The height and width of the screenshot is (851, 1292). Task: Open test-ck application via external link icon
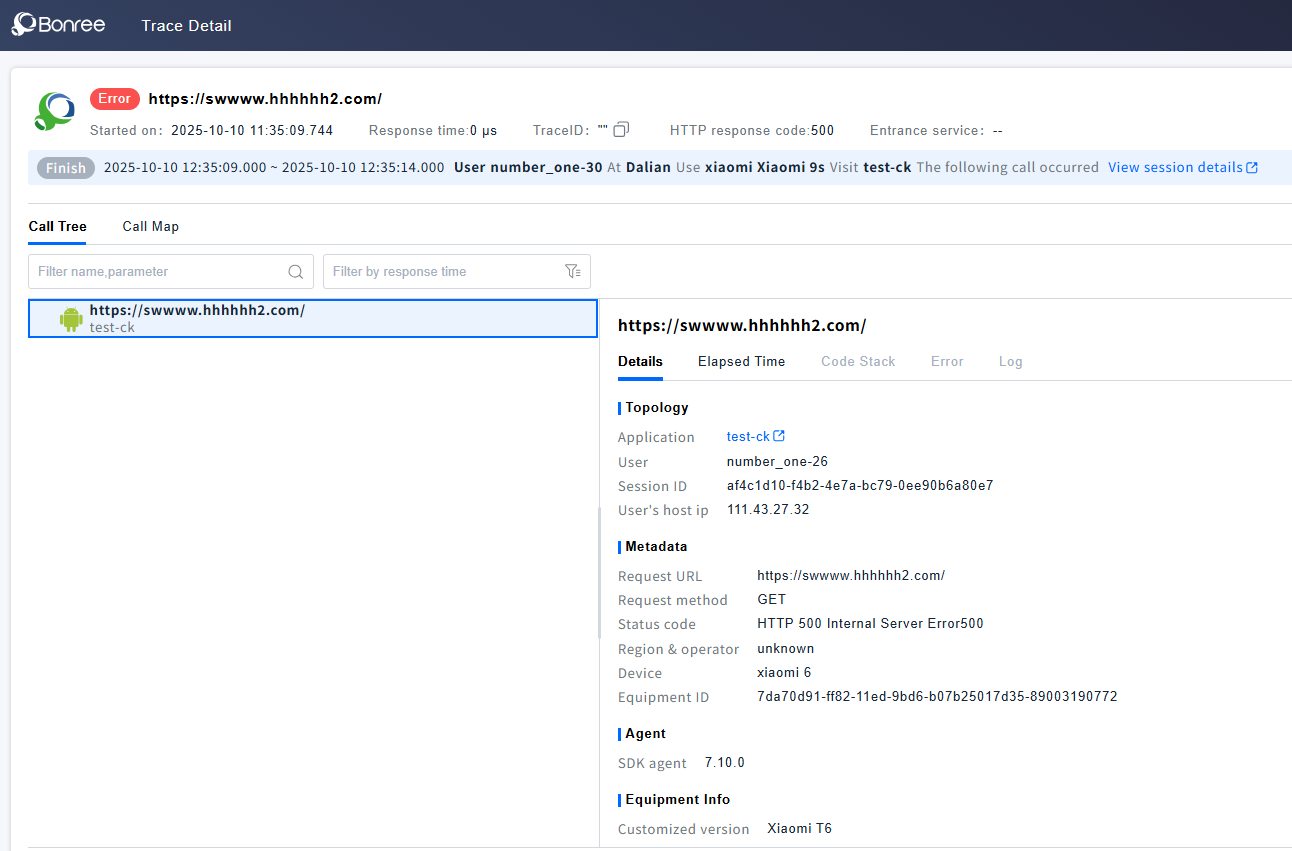tap(780, 436)
